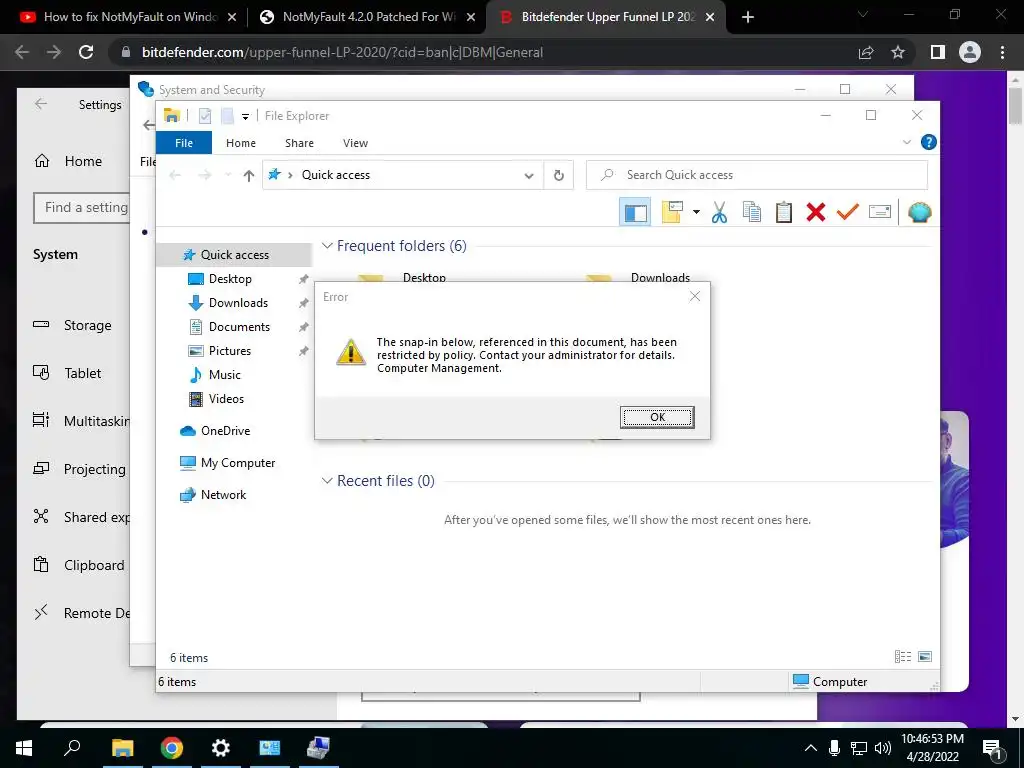Click the Classic Shell seashell icon

920,212
